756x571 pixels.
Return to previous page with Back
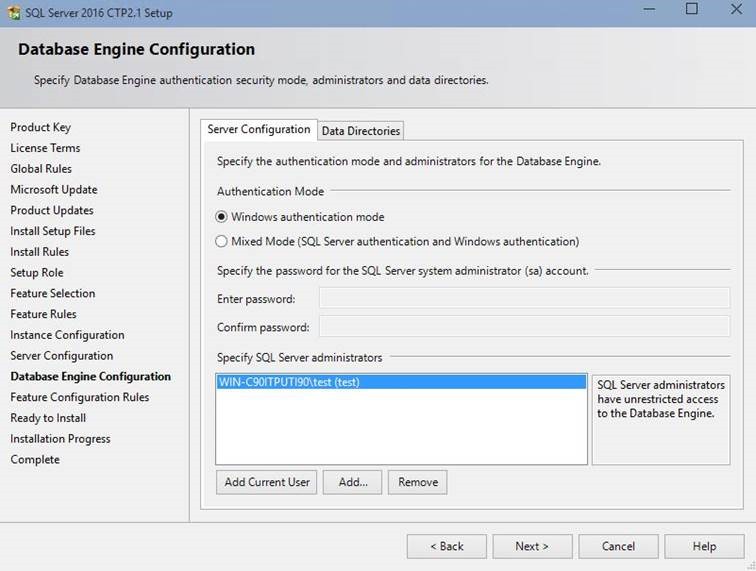coord(446,546)
